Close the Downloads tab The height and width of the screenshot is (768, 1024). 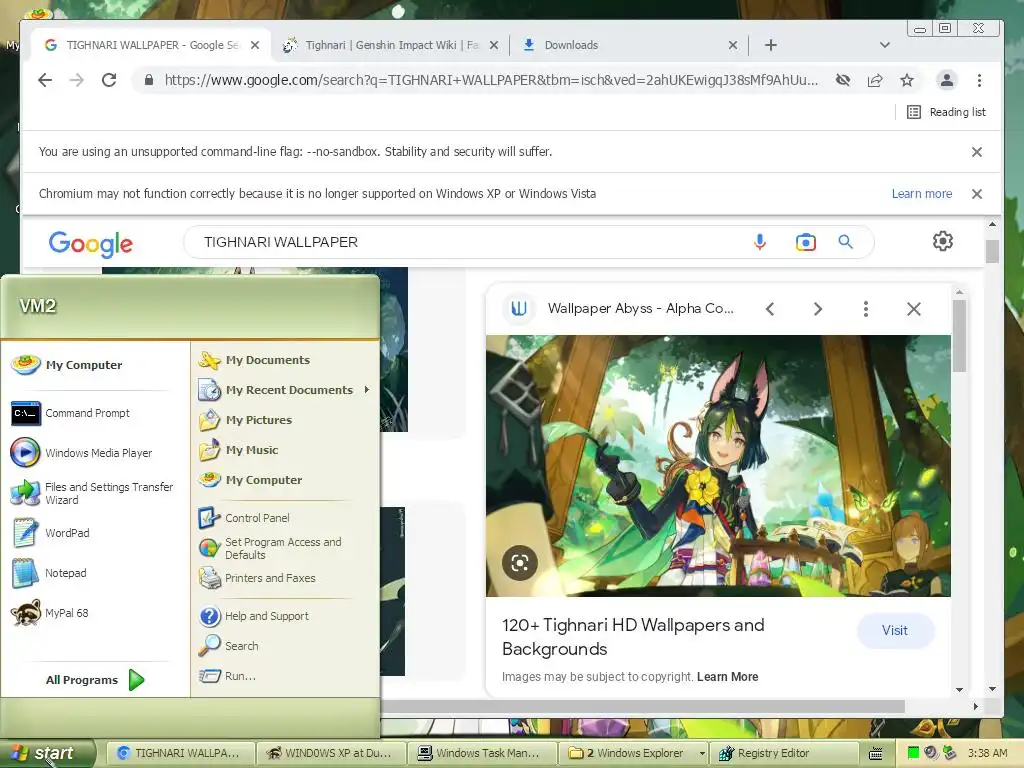click(x=733, y=45)
